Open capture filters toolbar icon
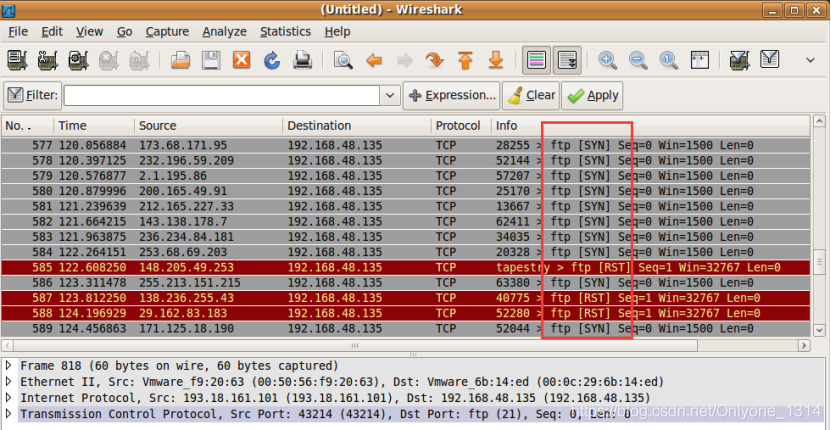 coord(739,60)
